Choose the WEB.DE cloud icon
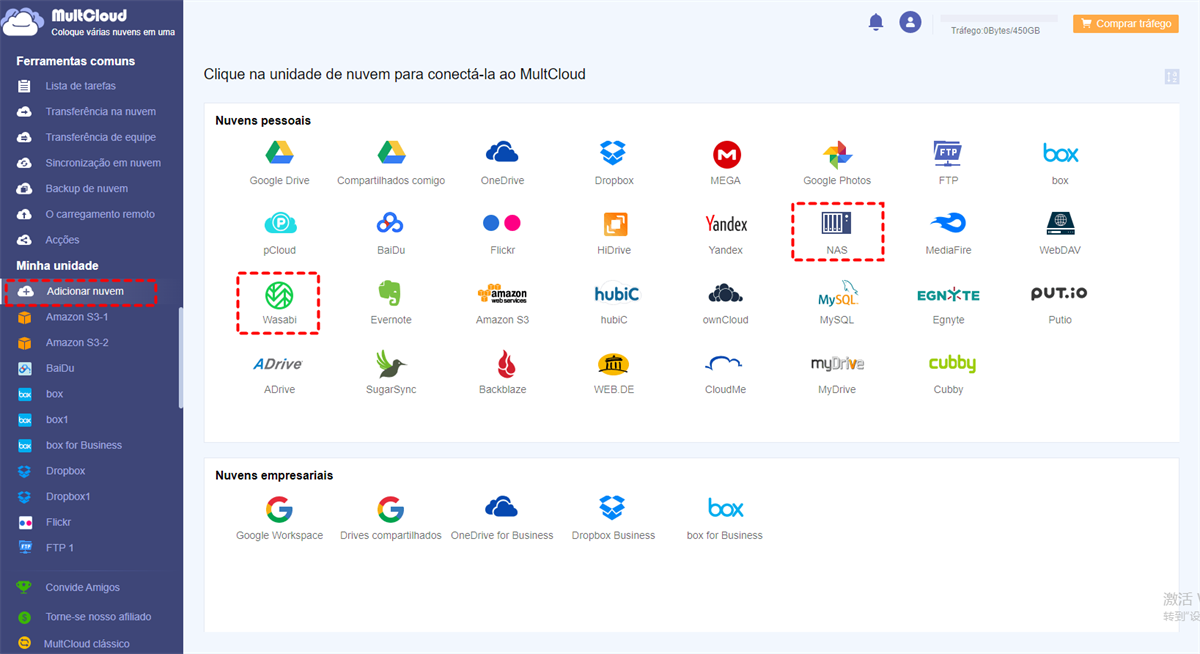1200x654 pixels. (x=614, y=363)
